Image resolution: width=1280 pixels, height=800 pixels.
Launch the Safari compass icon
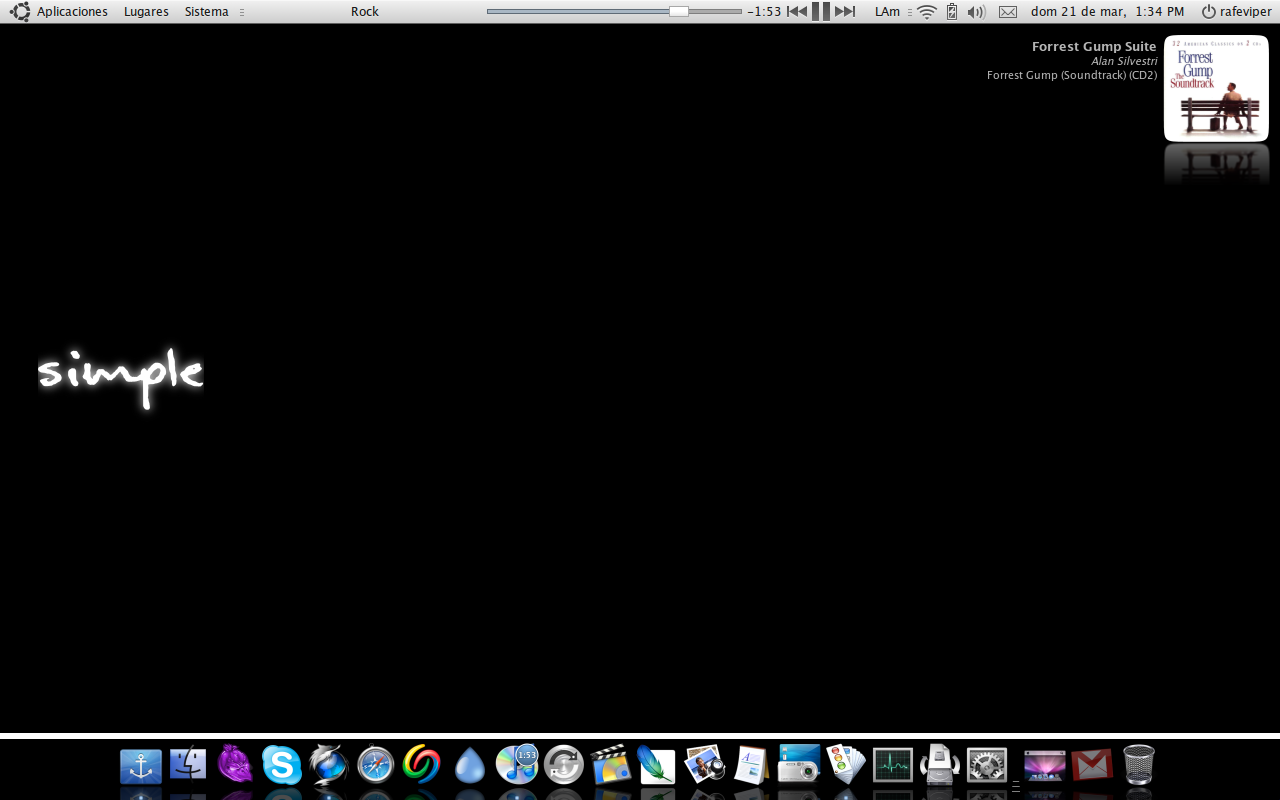tap(376, 766)
